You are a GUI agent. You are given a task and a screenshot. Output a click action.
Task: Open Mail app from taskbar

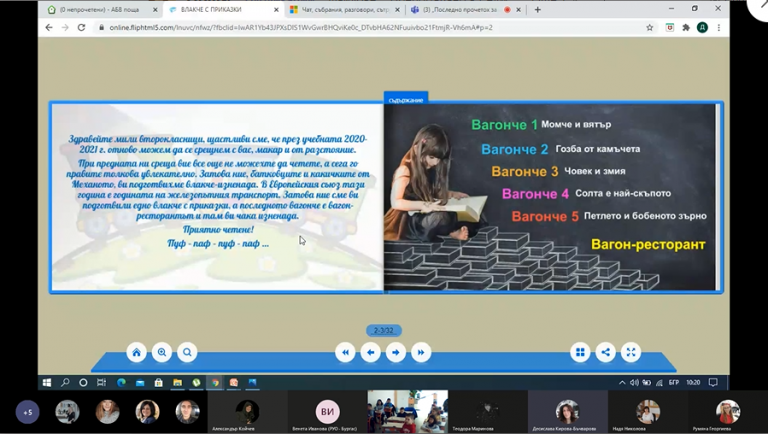pyautogui.click(x=140, y=383)
